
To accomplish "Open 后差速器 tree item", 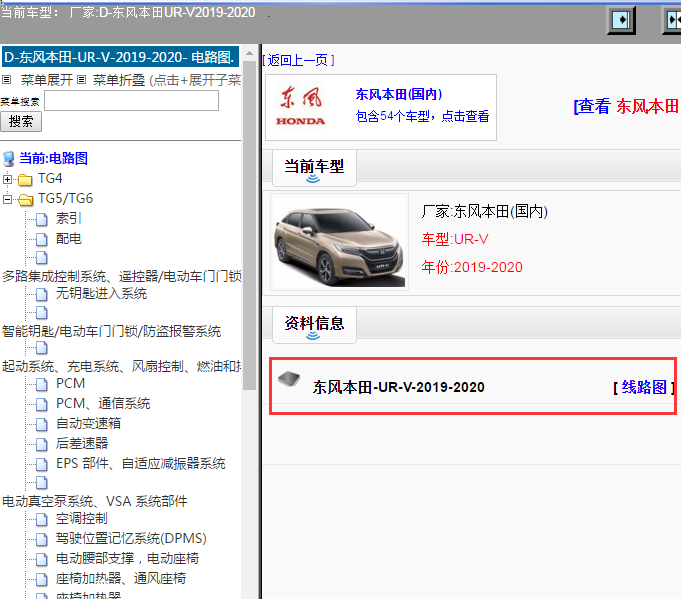I will (x=82, y=443).
